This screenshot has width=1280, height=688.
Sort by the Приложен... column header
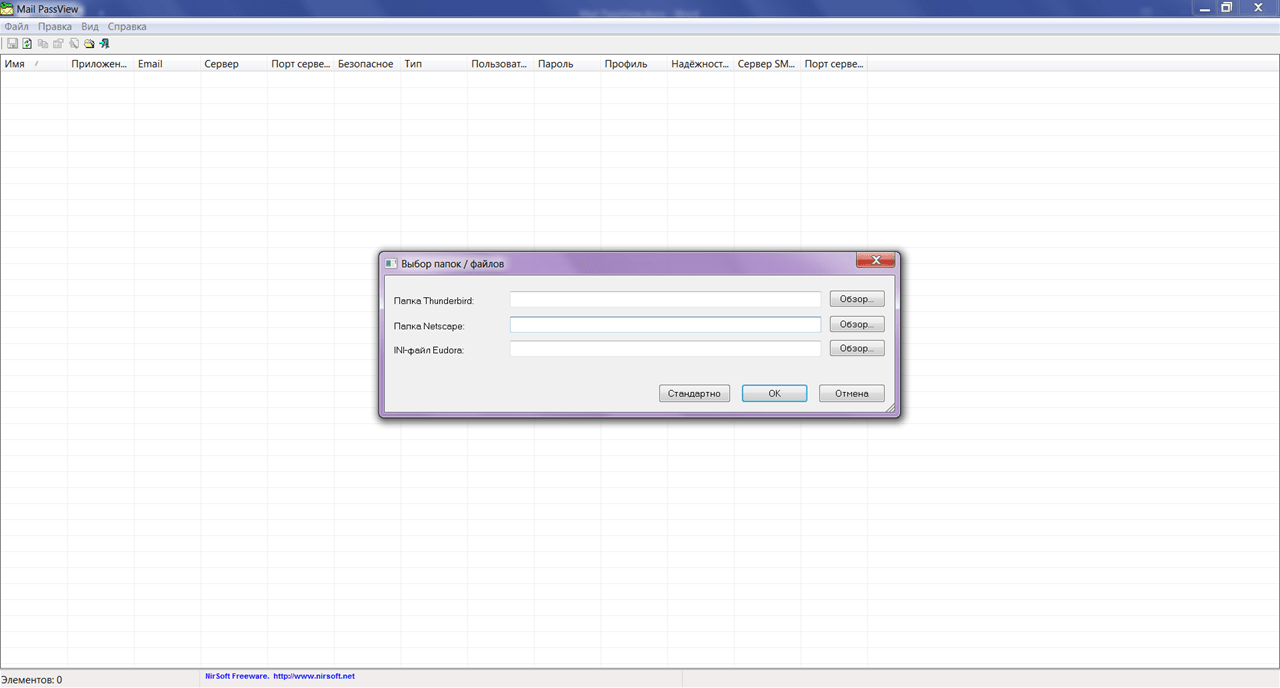point(100,64)
